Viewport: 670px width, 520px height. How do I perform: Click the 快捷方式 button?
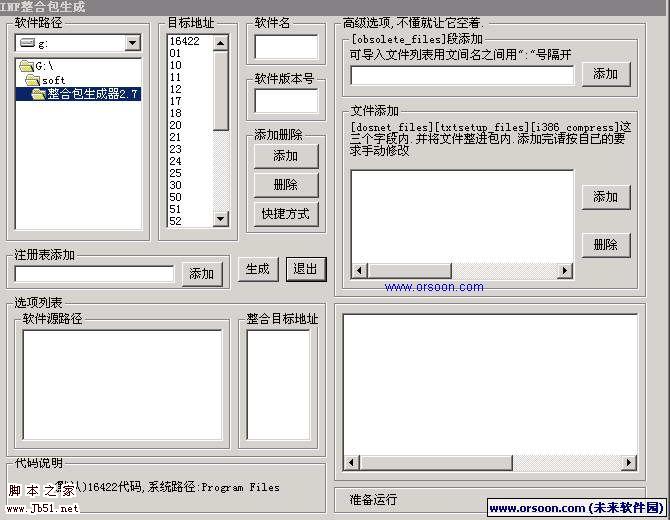point(286,214)
